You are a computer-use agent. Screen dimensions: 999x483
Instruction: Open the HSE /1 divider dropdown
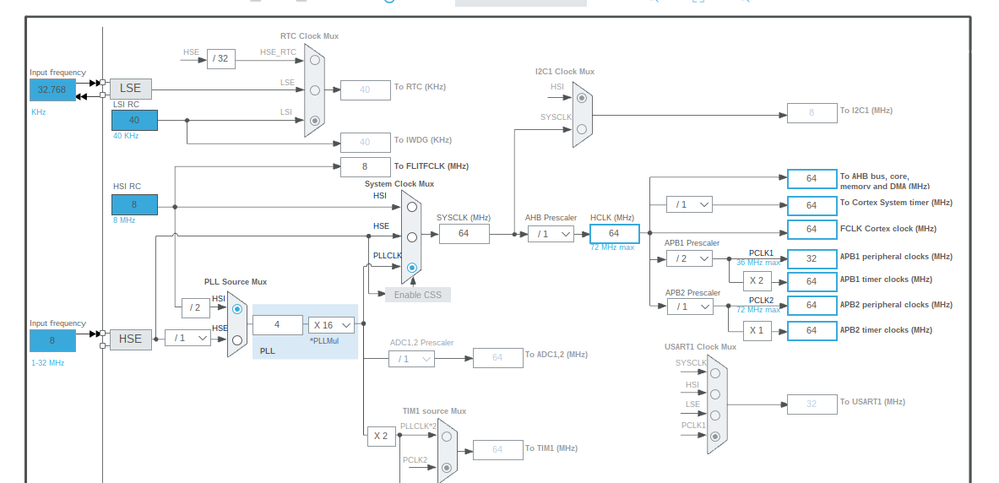[x=187, y=338]
